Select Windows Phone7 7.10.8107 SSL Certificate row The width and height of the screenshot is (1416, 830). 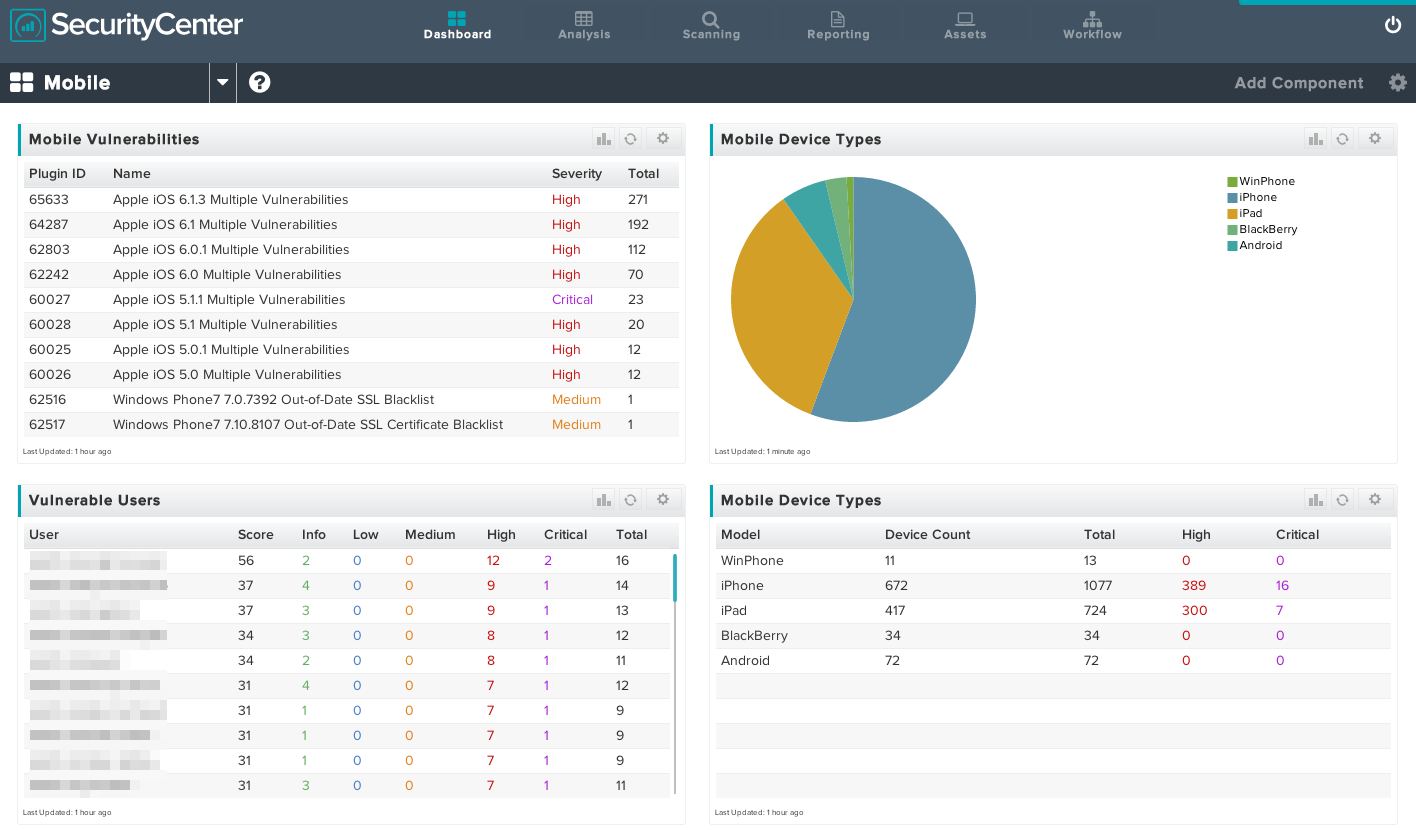351,425
